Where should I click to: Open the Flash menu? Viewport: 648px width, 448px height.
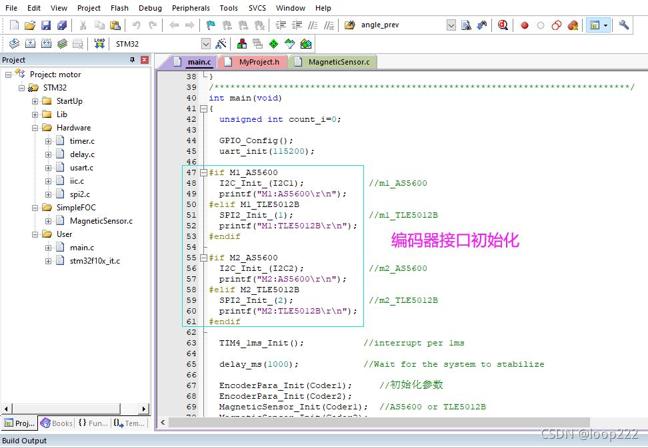[x=119, y=8]
